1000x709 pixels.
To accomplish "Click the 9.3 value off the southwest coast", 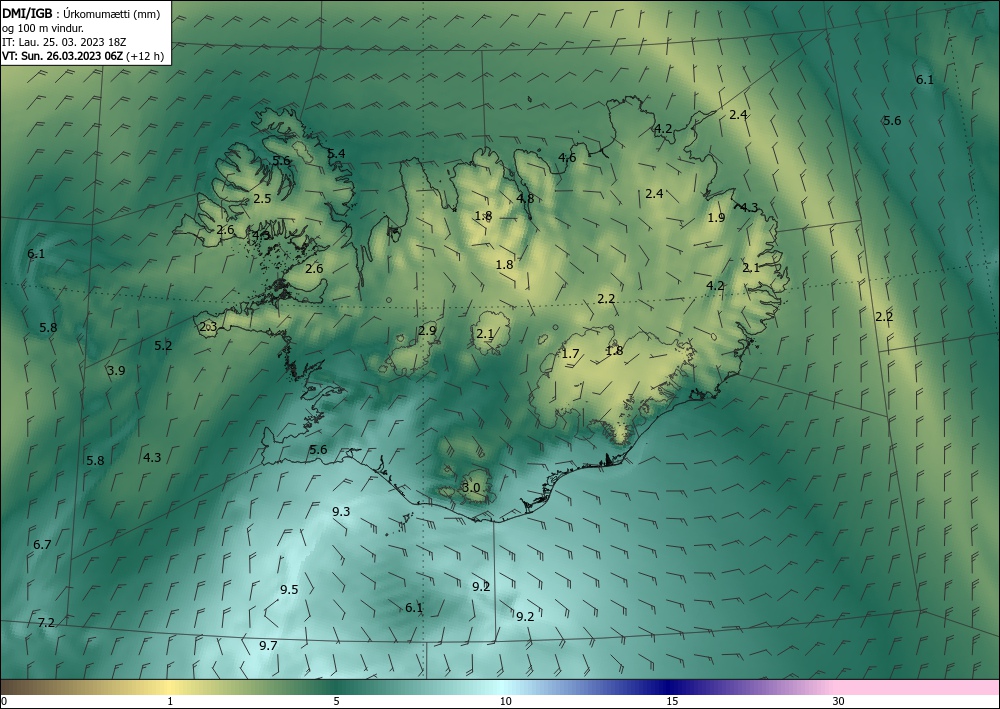I will click(x=341, y=511).
